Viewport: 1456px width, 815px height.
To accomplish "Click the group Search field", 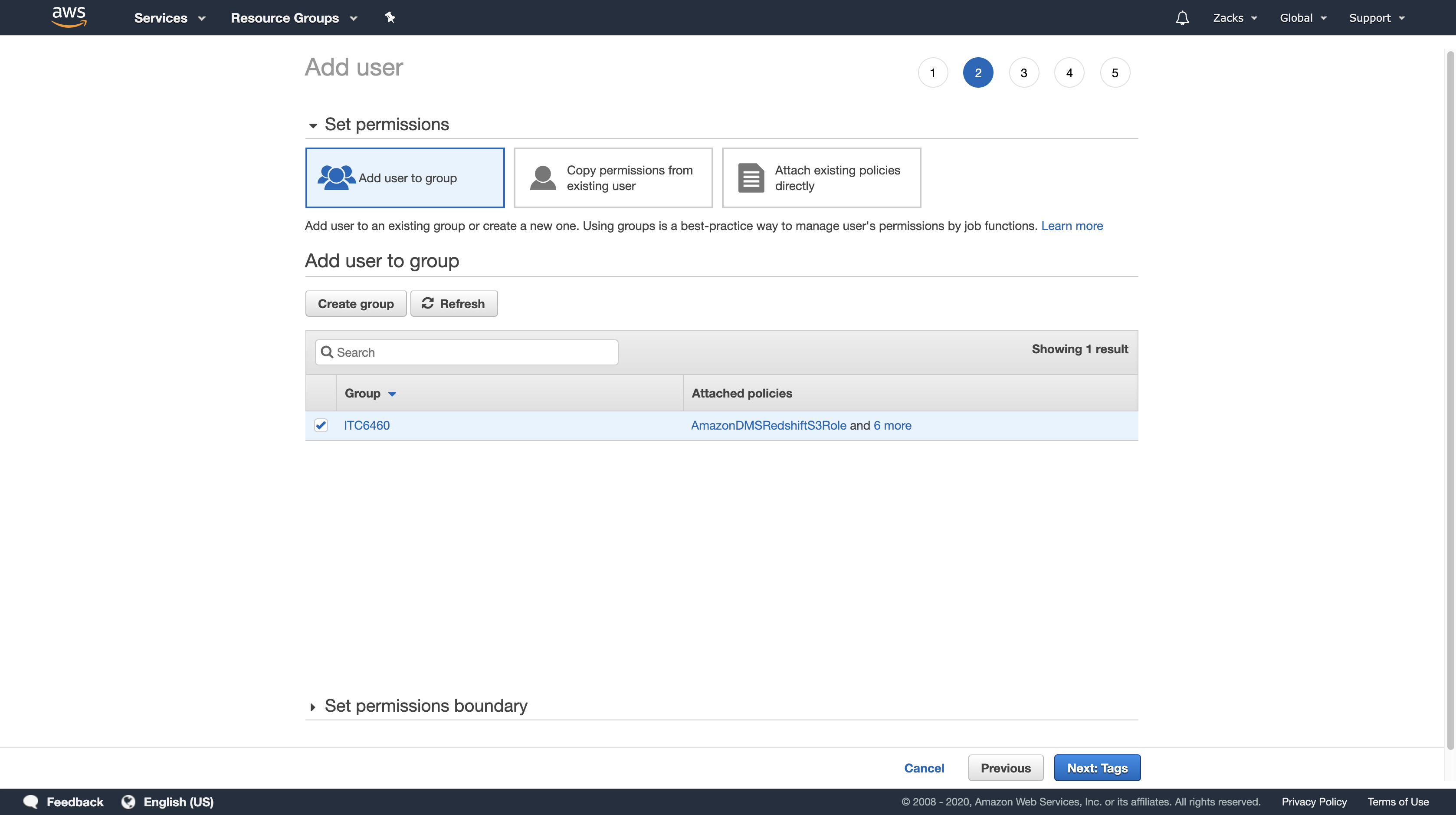I will click(466, 352).
